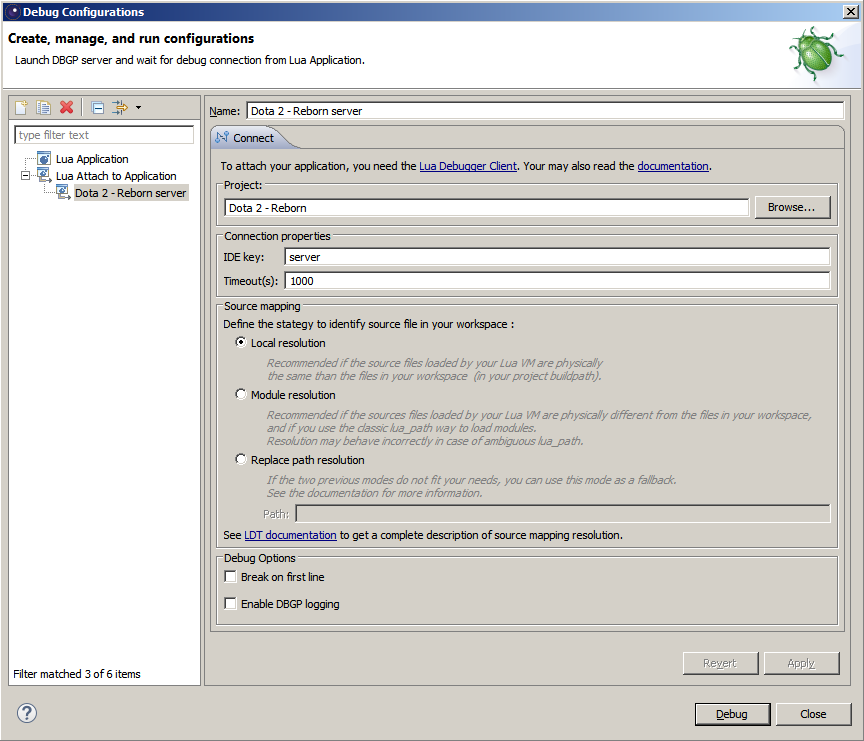
Task: Click the green bug debug banner image
Action: click(816, 56)
